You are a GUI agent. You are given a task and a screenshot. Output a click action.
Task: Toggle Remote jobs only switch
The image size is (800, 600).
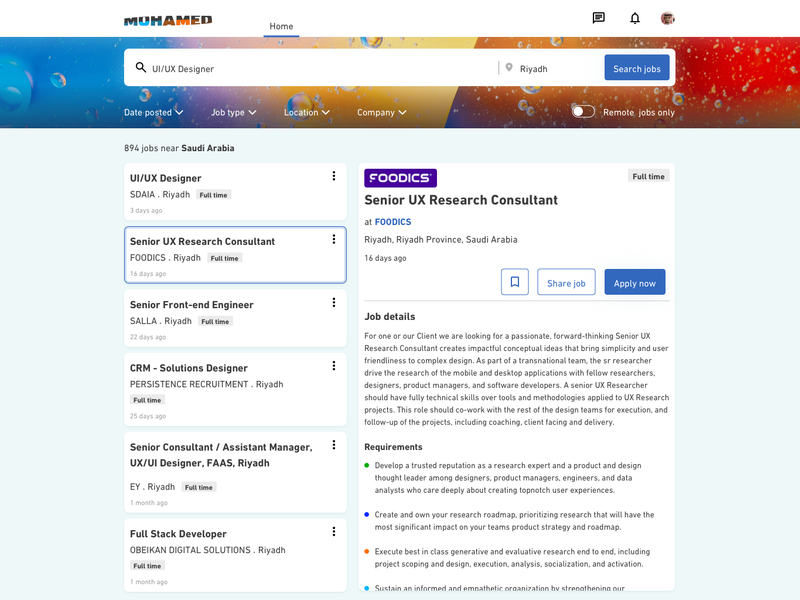point(583,112)
